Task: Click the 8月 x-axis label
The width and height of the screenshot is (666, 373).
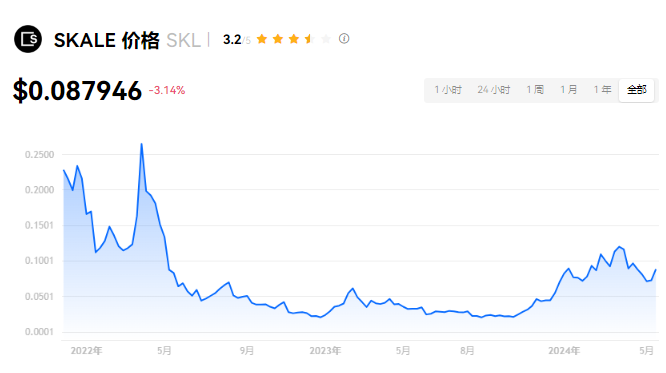Action: [x=467, y=351]
